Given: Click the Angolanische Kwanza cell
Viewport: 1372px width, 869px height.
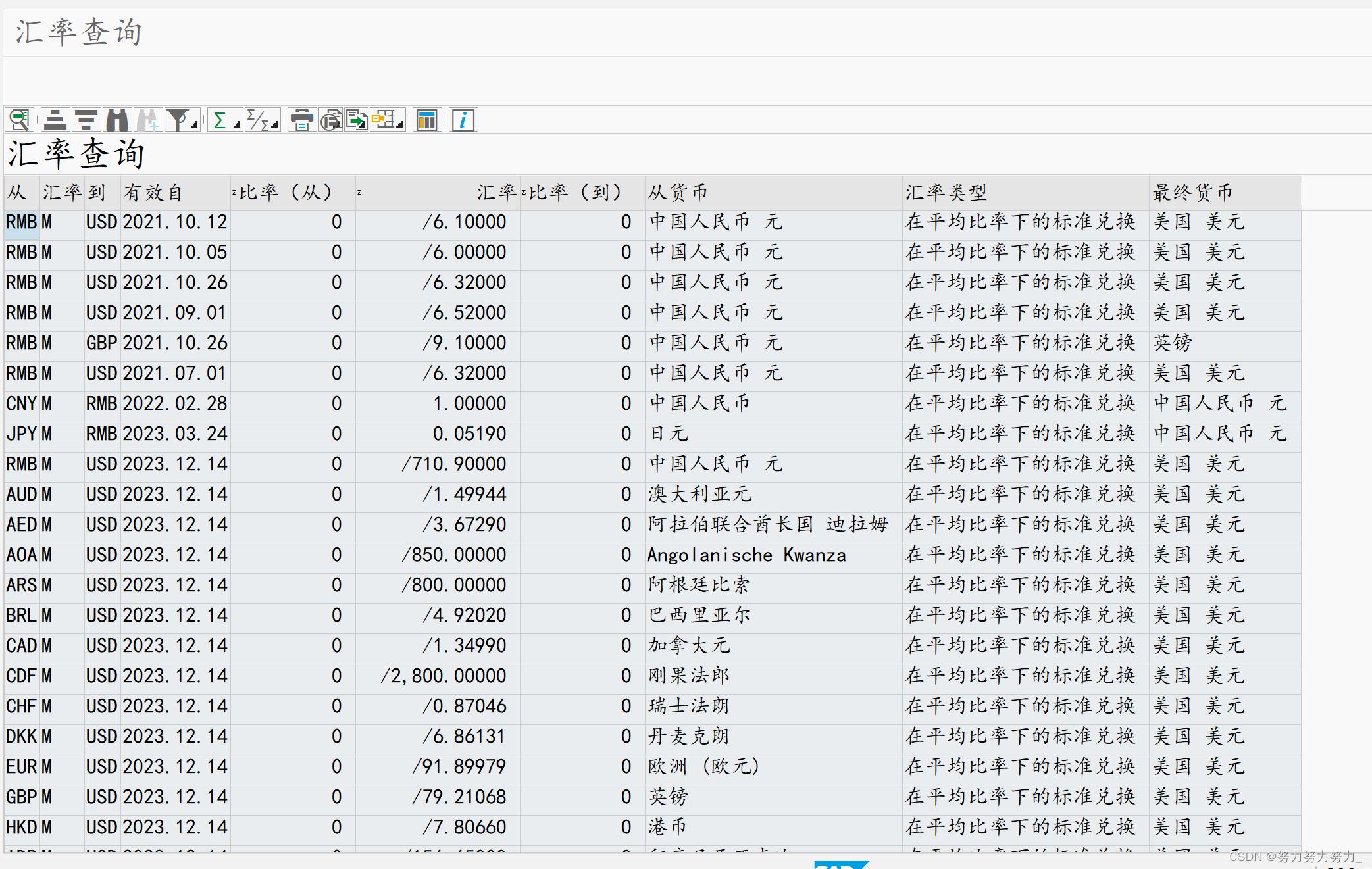Looking at the screenshot, I should 746,555.
